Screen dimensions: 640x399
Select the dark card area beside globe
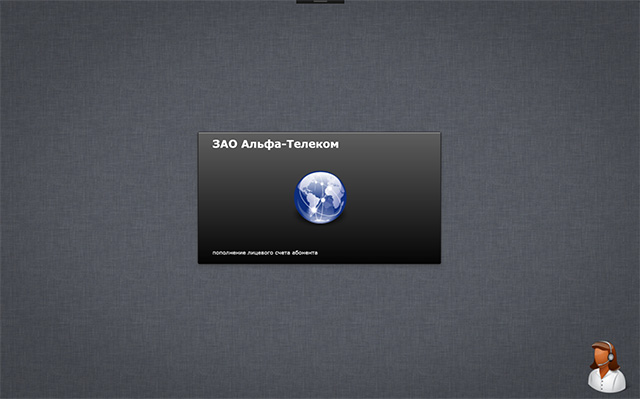394,198
